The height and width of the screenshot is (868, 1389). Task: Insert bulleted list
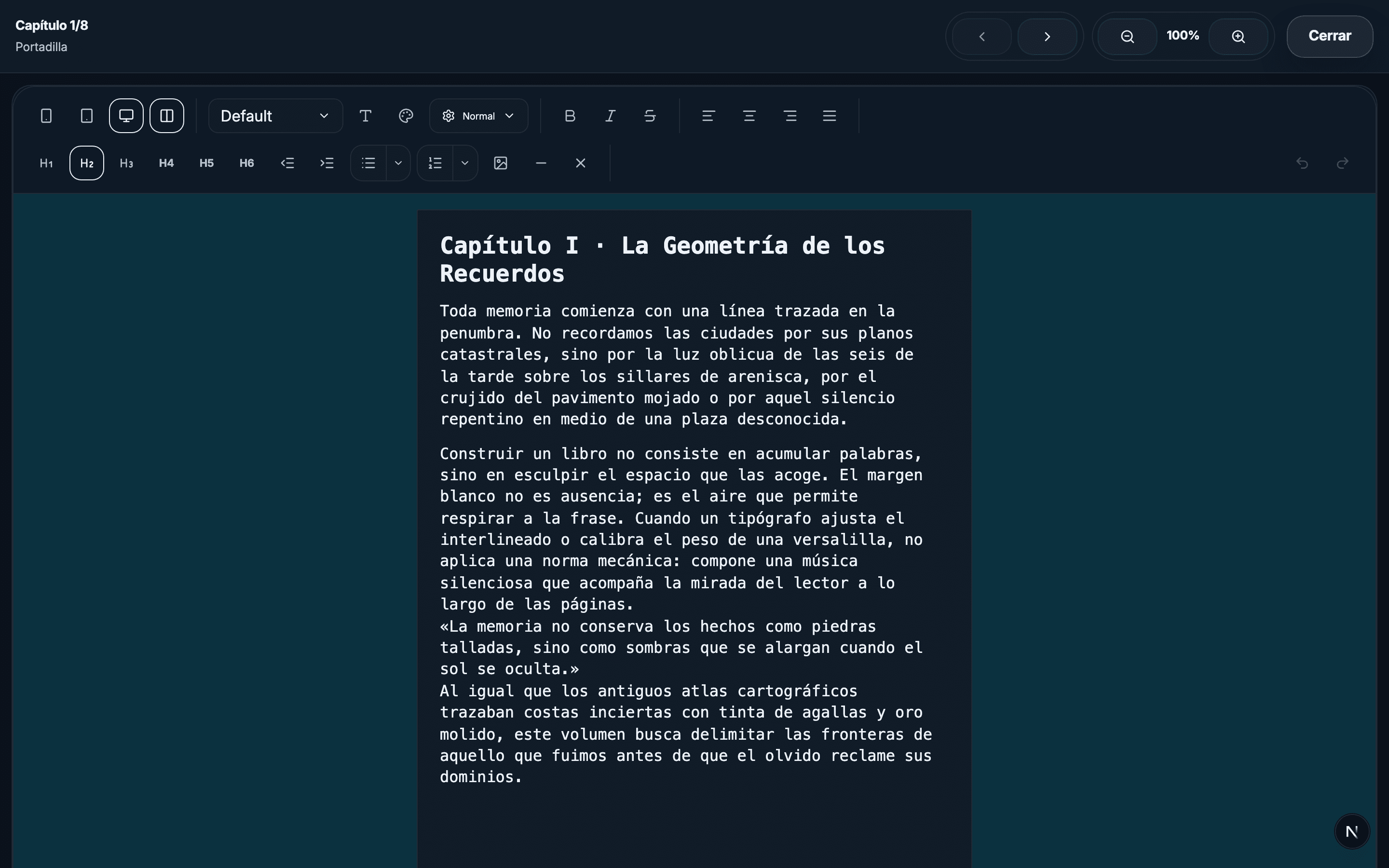(368, 163)
